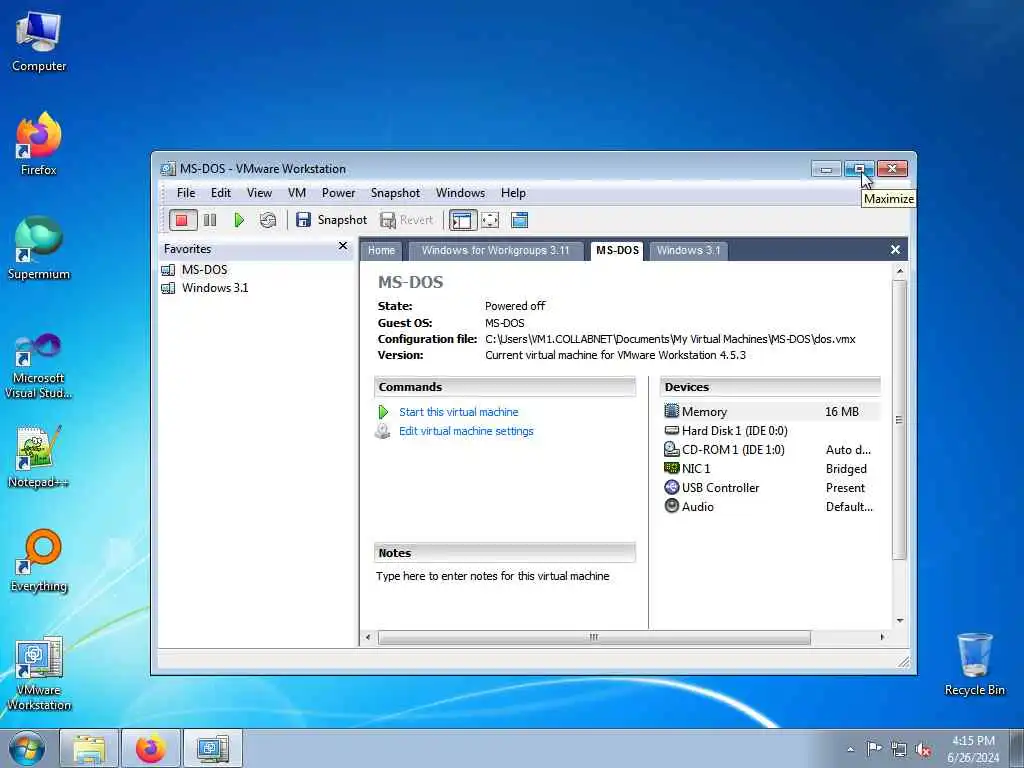Take a snapshot with Snapshot toolbar button
Viewport: 1024px width, 768px height.
coord(331,220)
